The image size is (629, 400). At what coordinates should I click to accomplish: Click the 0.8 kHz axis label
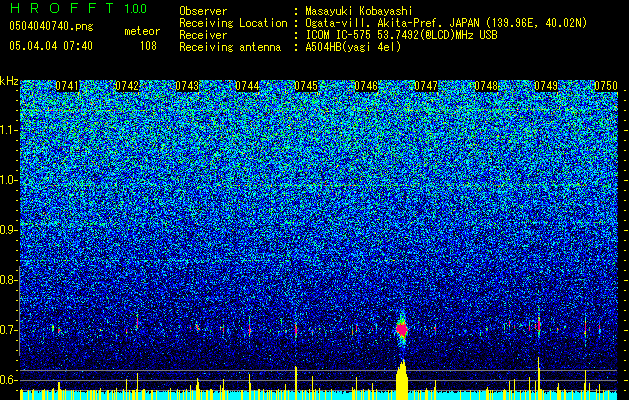7,280
